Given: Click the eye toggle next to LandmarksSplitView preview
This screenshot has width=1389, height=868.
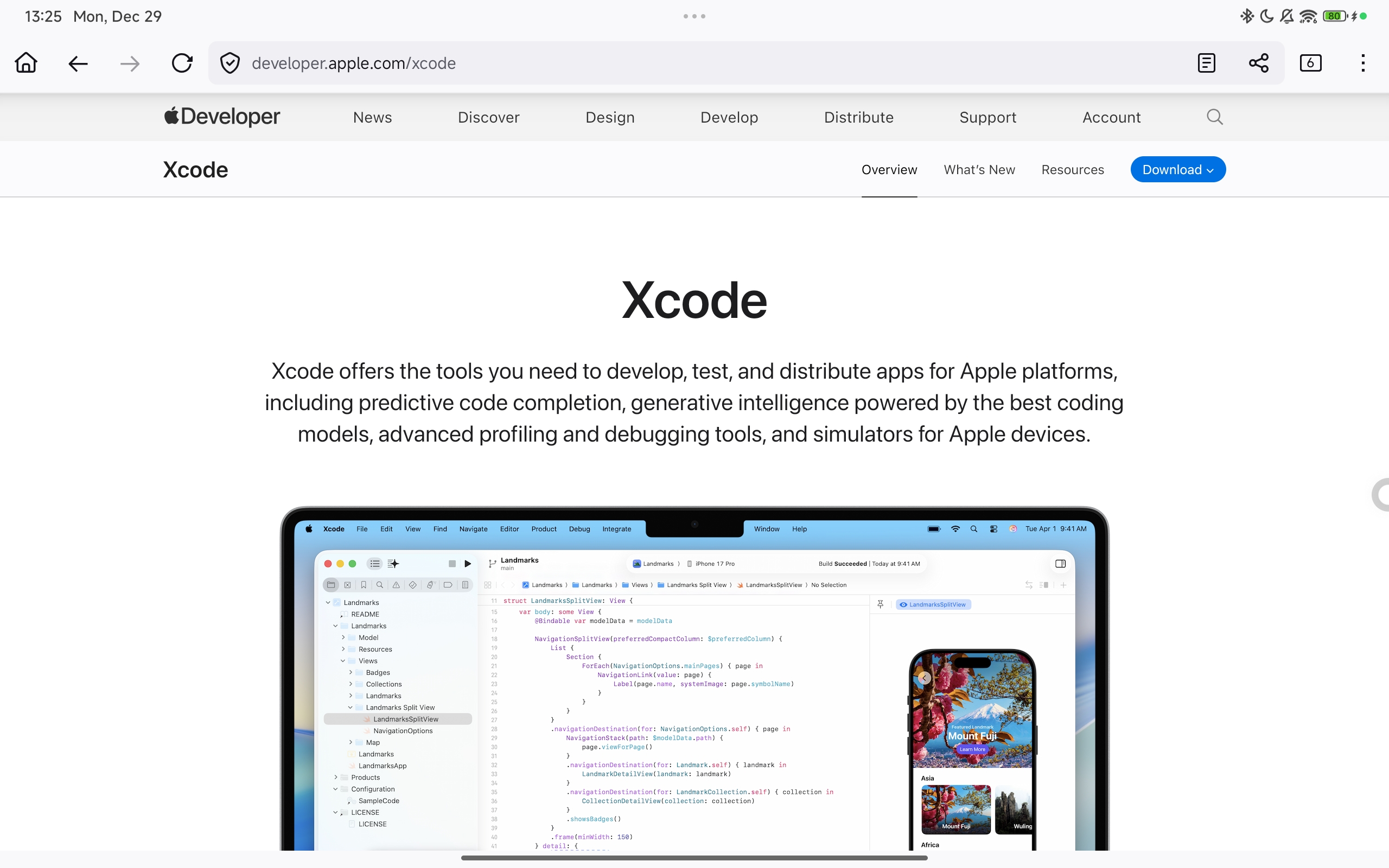Looking at the screenshot, I should click(x=903, y=604).
